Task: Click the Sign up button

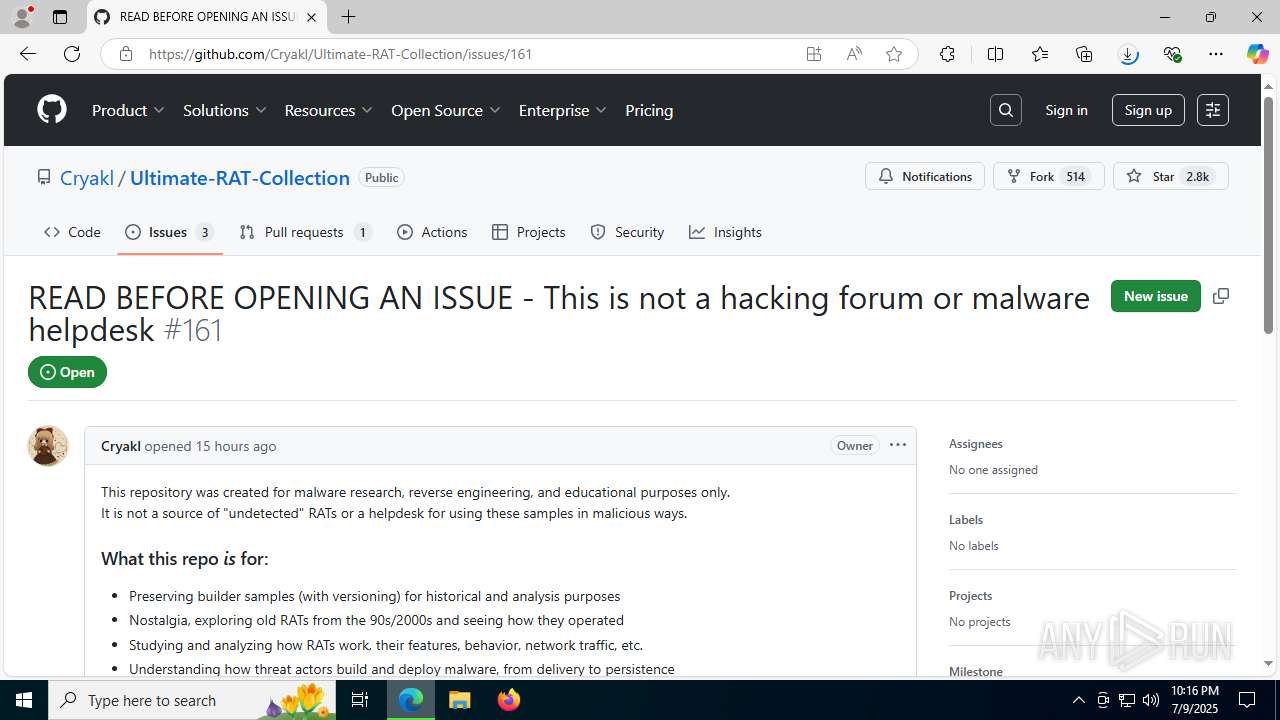Action: click(x=1148, y=110)
